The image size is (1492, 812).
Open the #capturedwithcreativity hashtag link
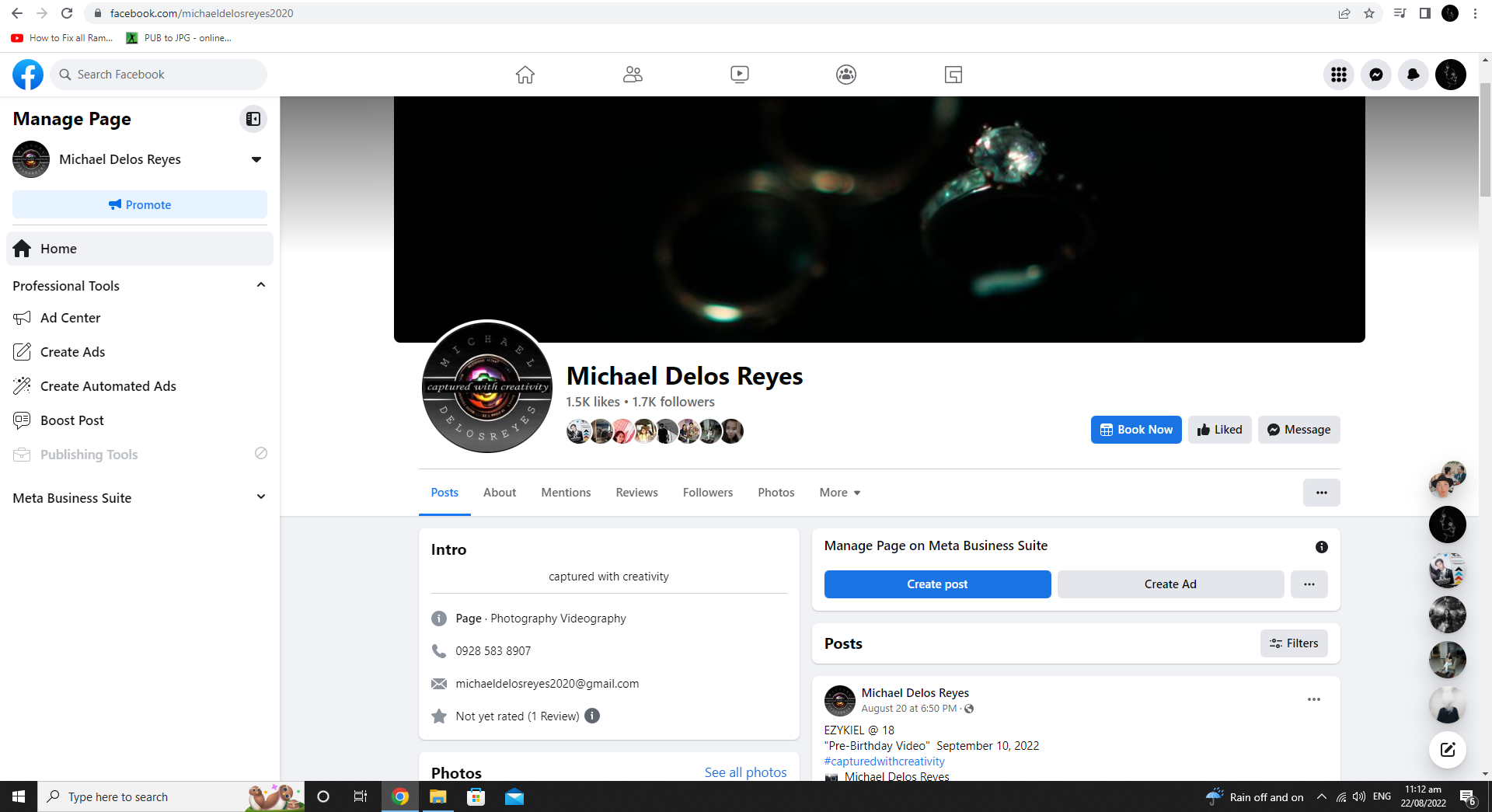884,761
